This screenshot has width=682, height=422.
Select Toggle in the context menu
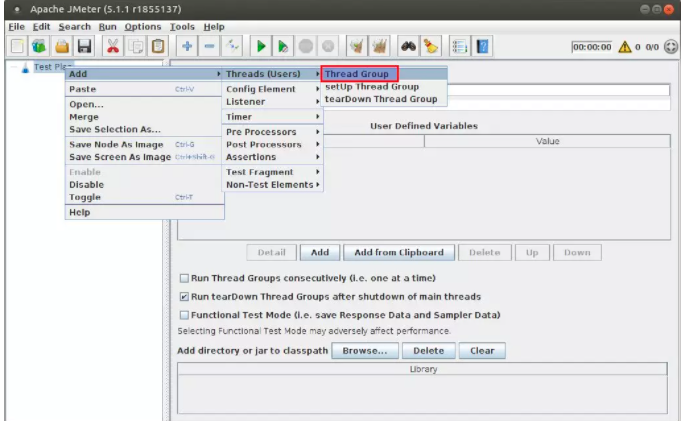(x=144, y=198)
